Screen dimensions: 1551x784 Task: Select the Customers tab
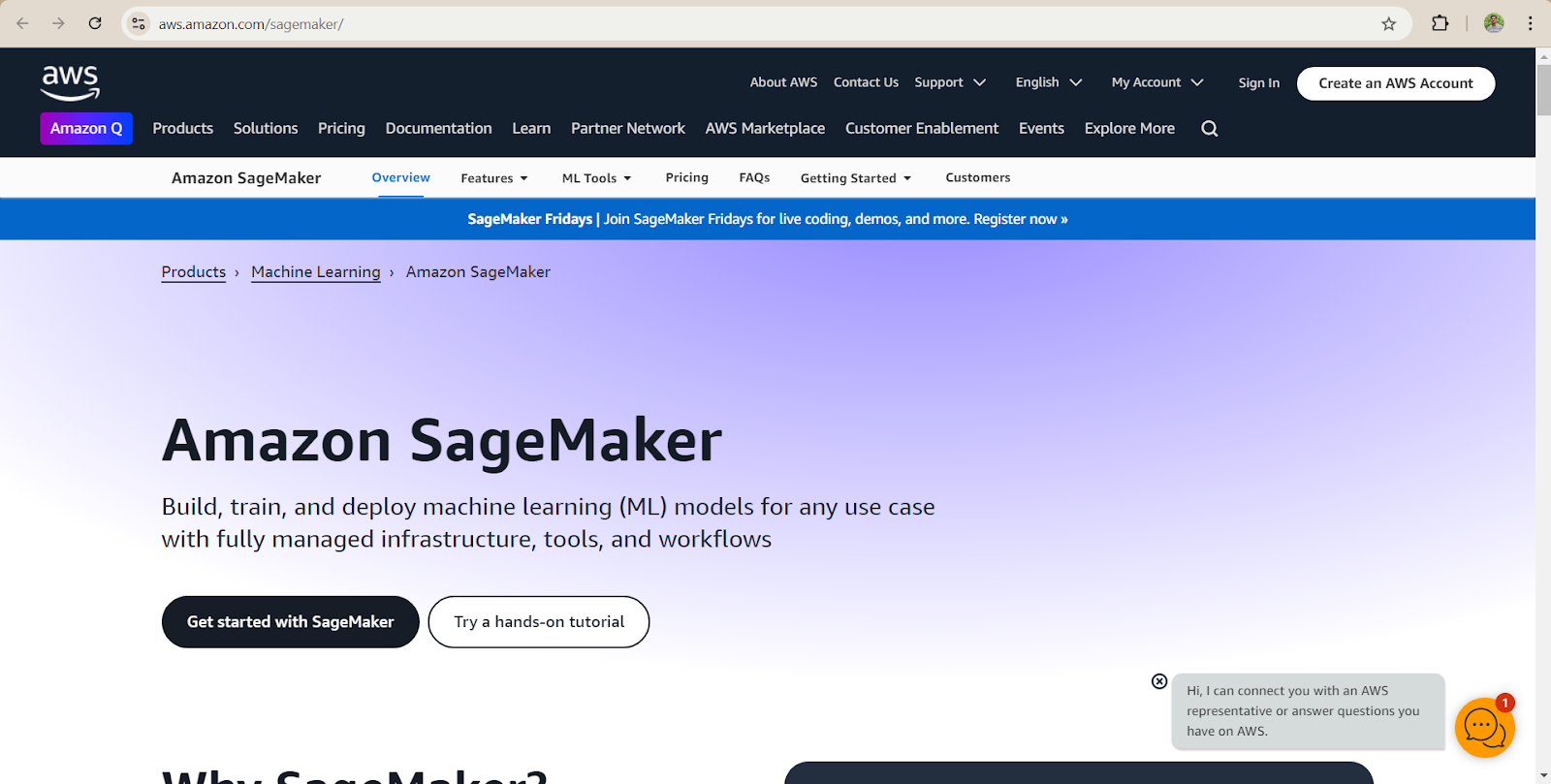978,177
